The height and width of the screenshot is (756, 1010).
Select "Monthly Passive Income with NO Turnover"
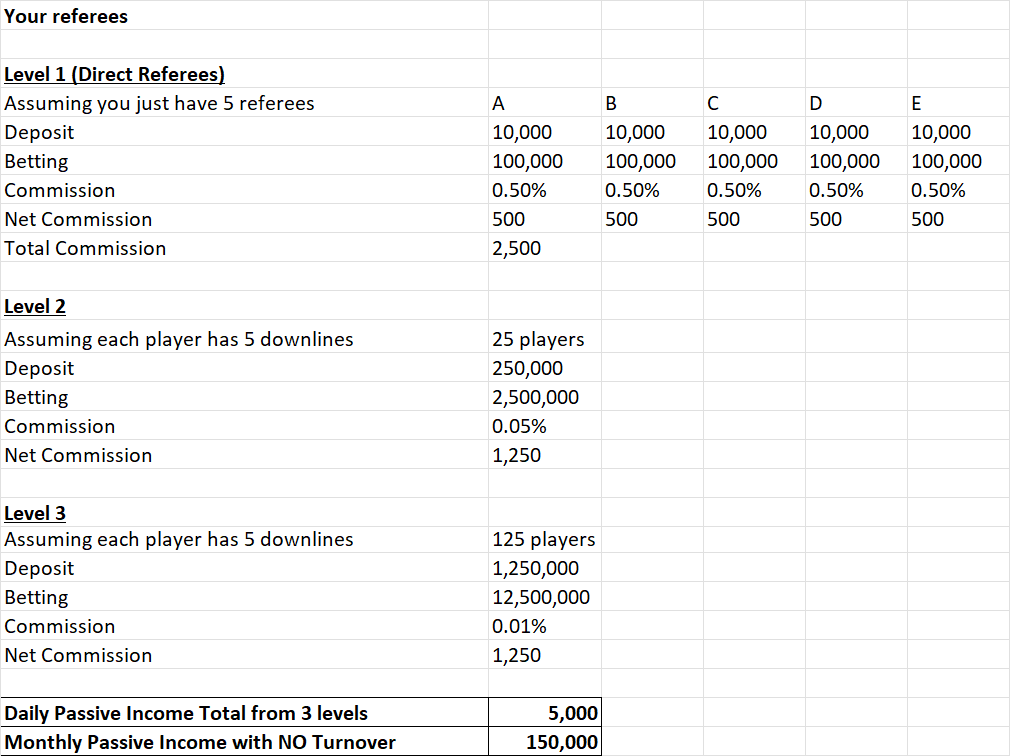(x=200, y=742)
